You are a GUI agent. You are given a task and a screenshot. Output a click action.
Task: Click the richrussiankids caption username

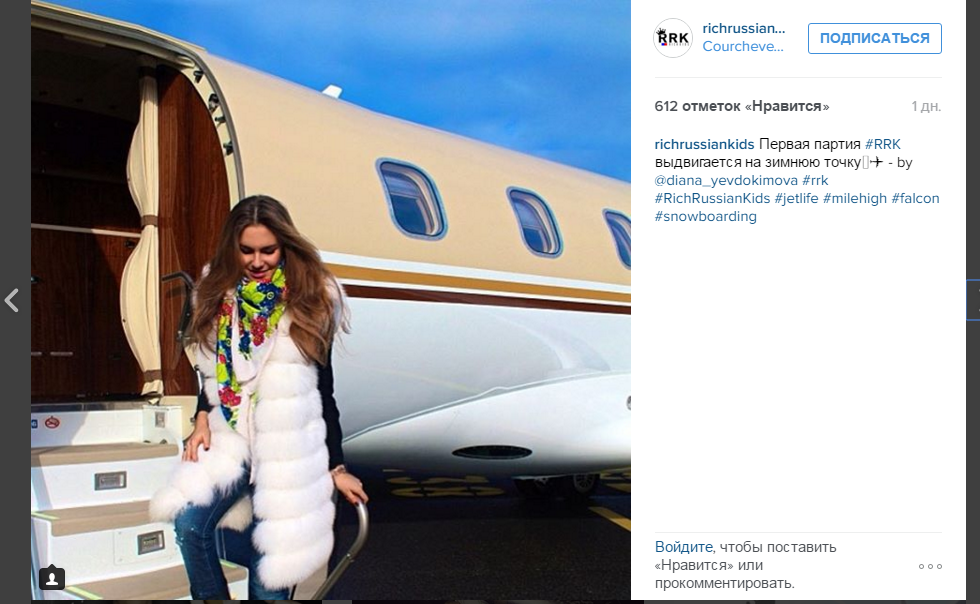(704, 144)
